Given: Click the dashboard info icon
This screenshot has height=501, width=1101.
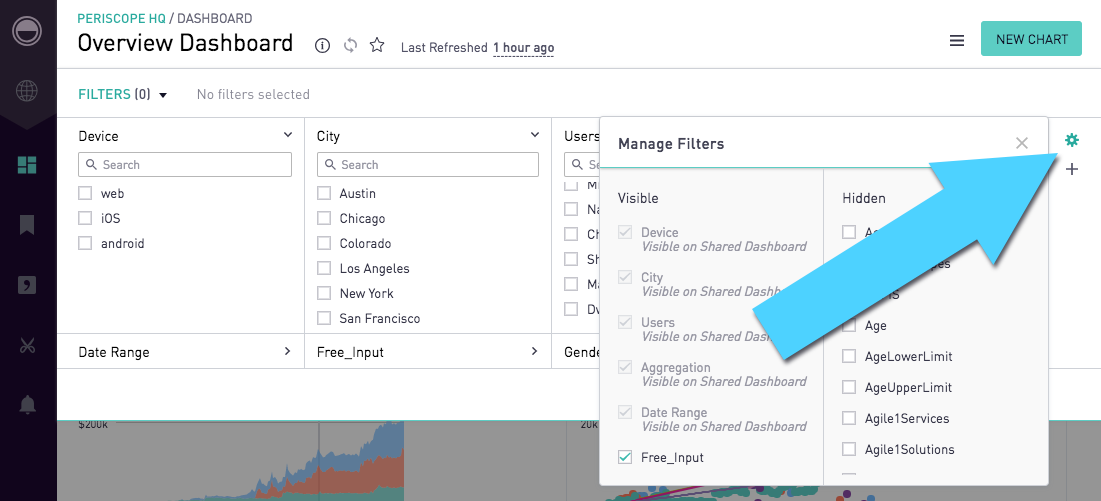Looking at the screenshot, I should (322, 46).
